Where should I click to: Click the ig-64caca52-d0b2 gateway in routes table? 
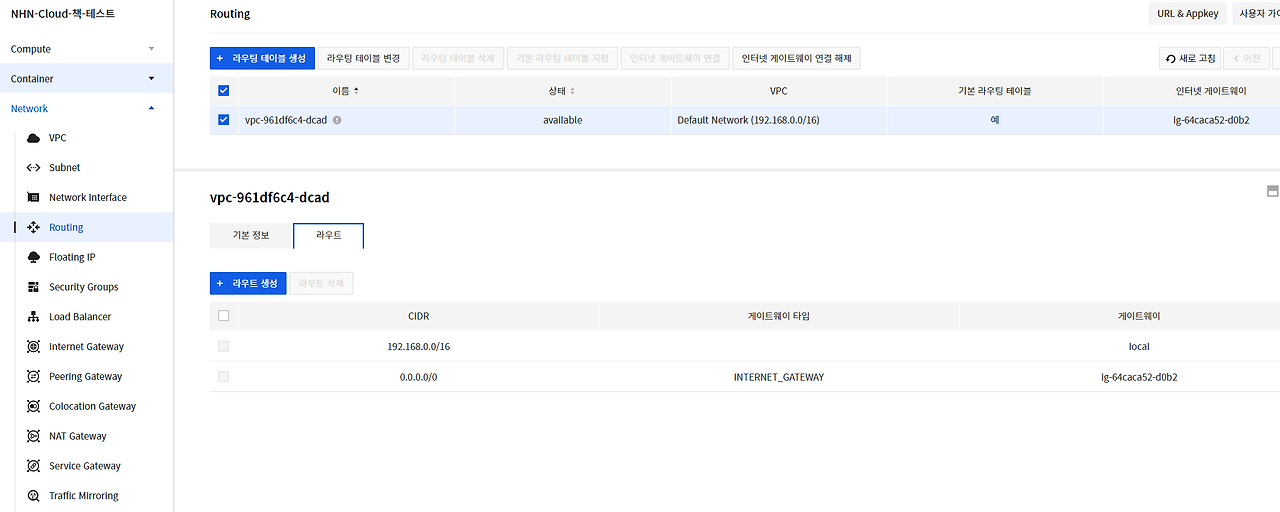pos(1139,377)
